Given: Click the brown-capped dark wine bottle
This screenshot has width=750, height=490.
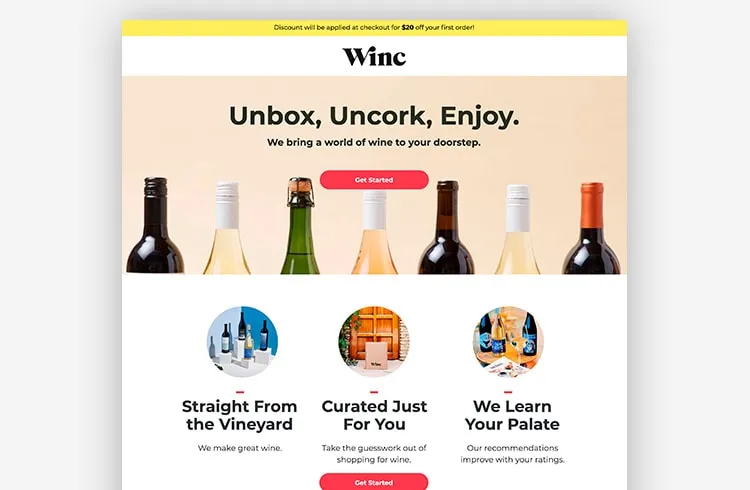Looking at the screenshot, I should tap(447, 227).
